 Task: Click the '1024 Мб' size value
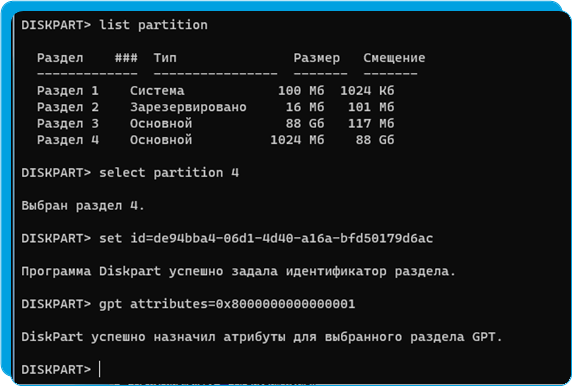click(297, 140)
